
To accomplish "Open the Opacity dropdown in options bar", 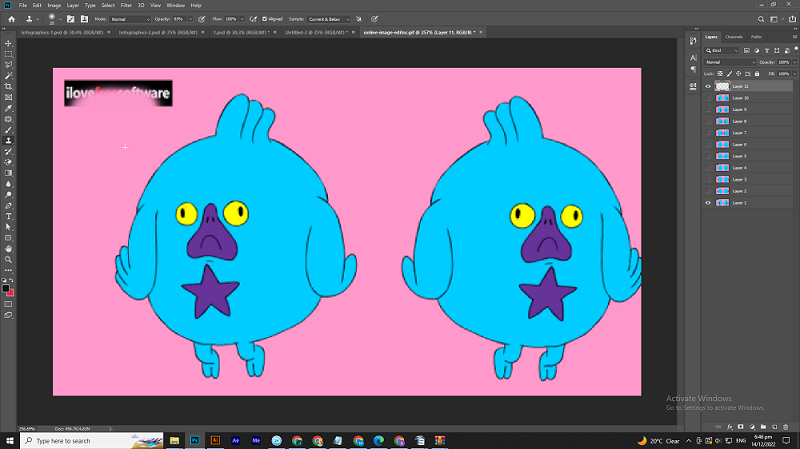I will click(x=190, y=19).
